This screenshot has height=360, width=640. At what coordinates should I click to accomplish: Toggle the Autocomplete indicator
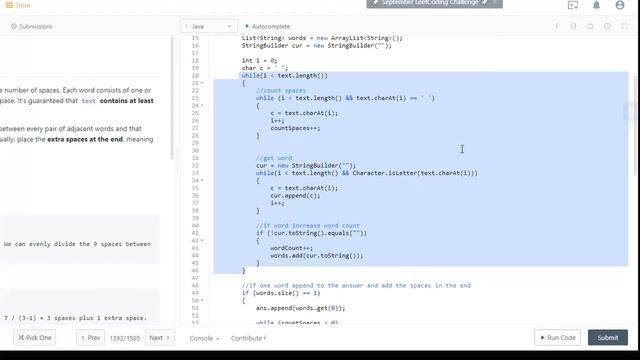pyautogui.click(x=267, y=26)
